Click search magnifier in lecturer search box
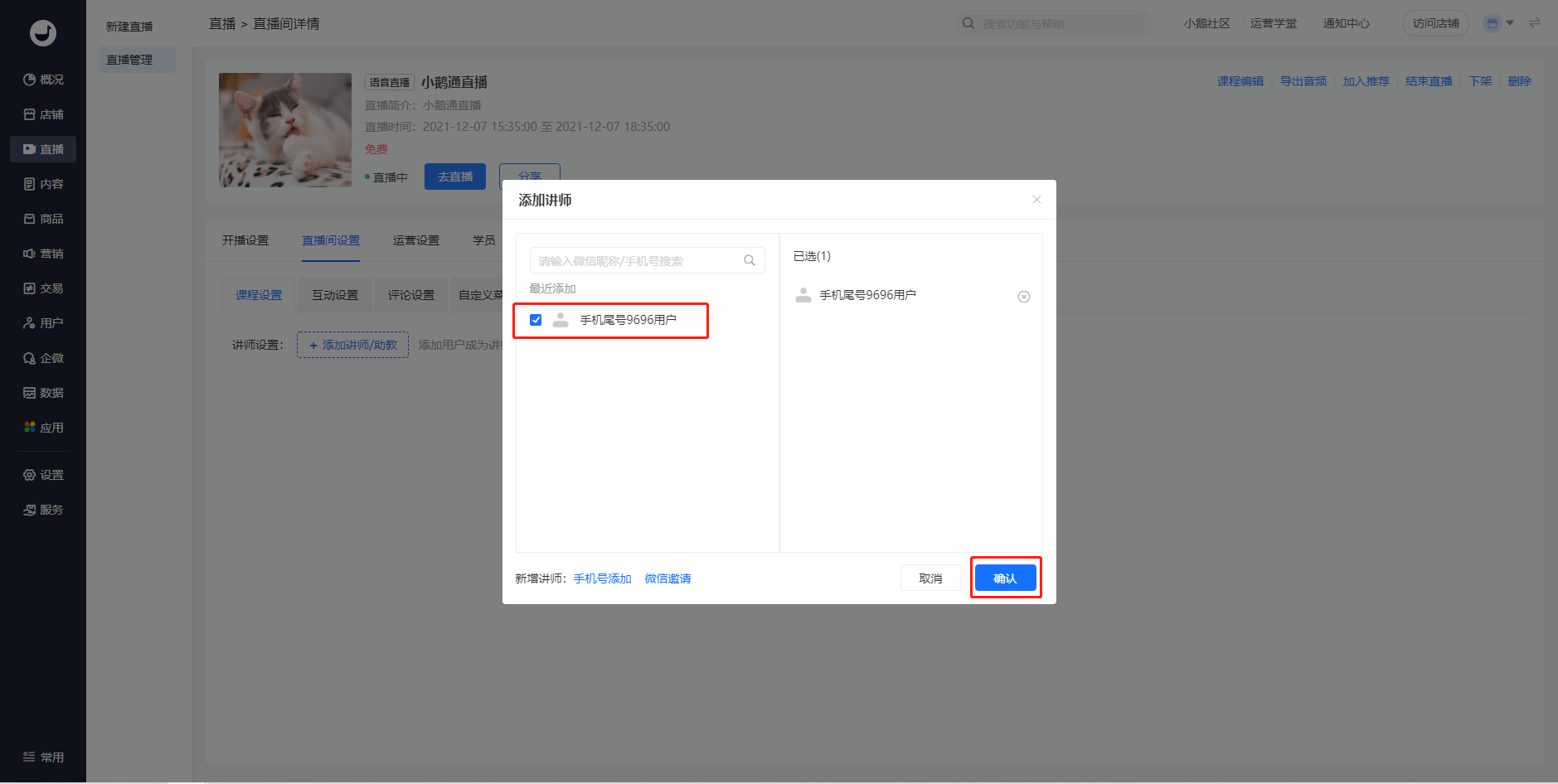 point(750,260)
